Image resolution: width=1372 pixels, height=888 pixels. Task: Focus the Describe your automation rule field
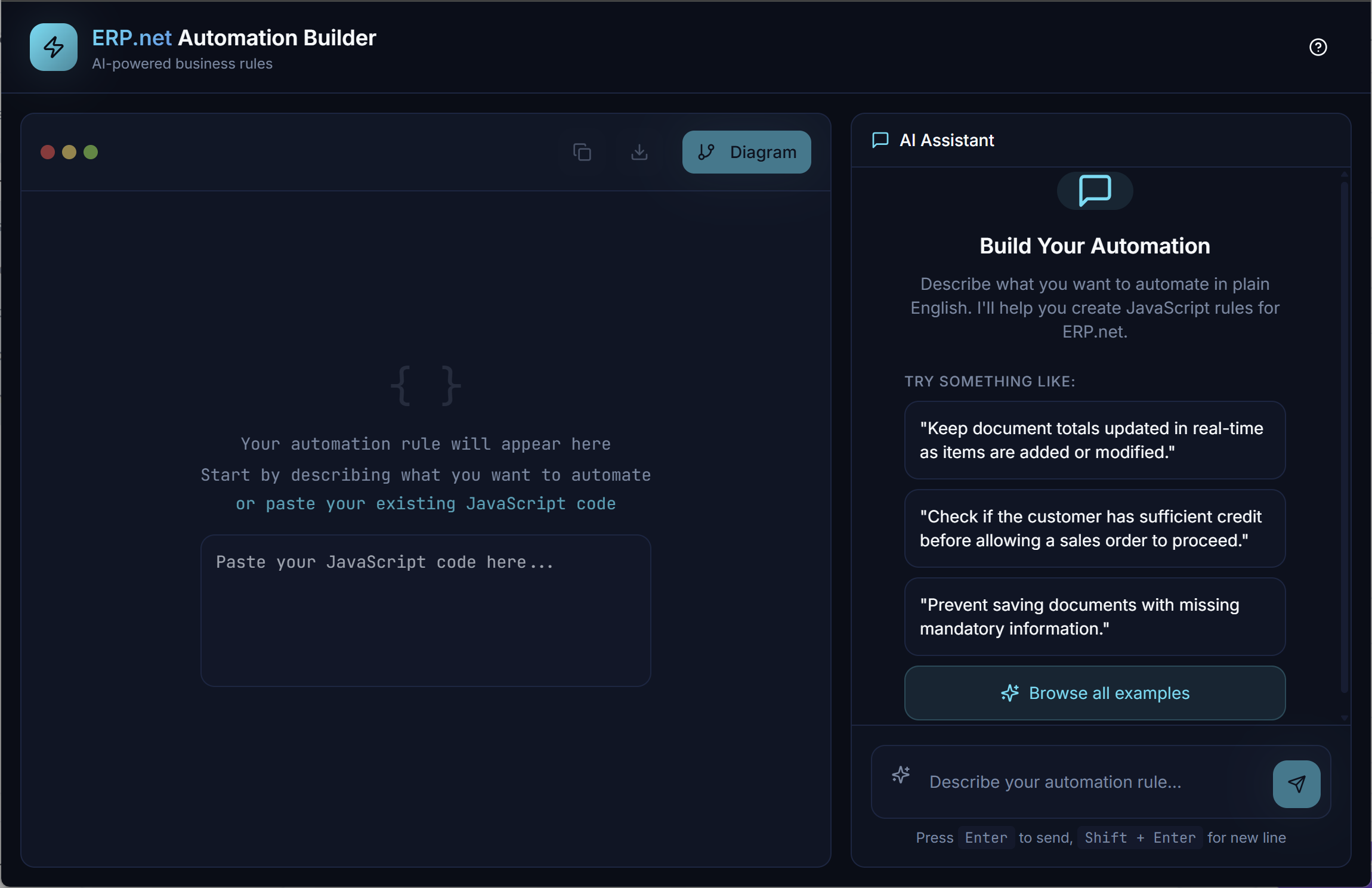tap(1095, 782)
